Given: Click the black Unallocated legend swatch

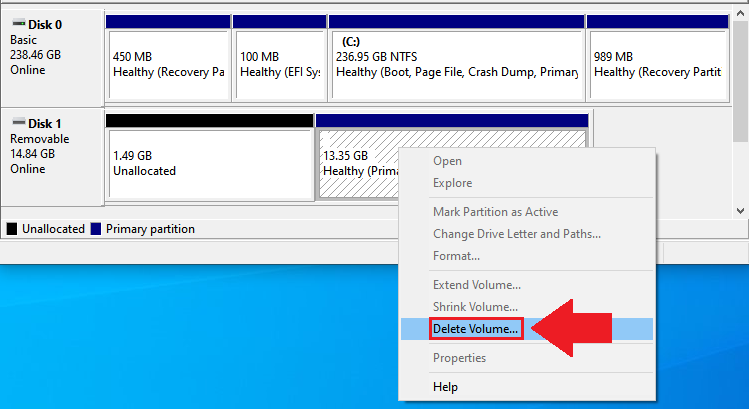Looking at the screenshot, I should pos(11,229).
